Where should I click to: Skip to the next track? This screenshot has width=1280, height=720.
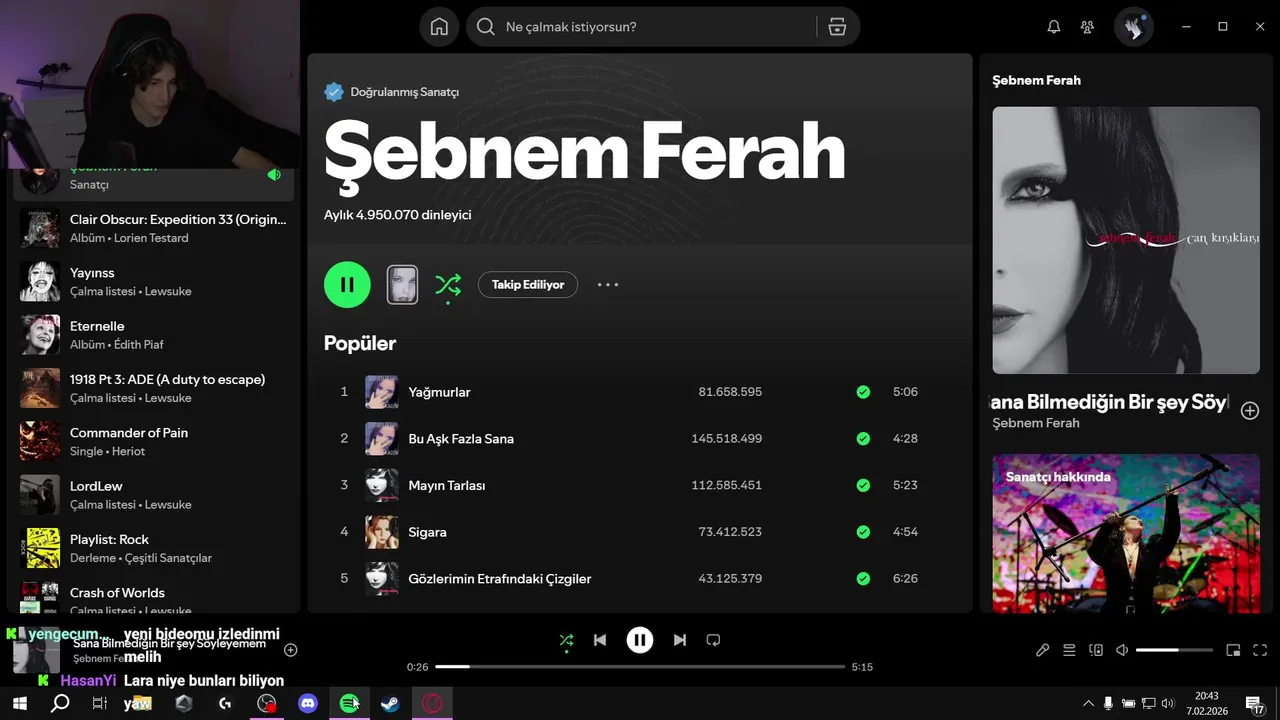click(680, 640)
